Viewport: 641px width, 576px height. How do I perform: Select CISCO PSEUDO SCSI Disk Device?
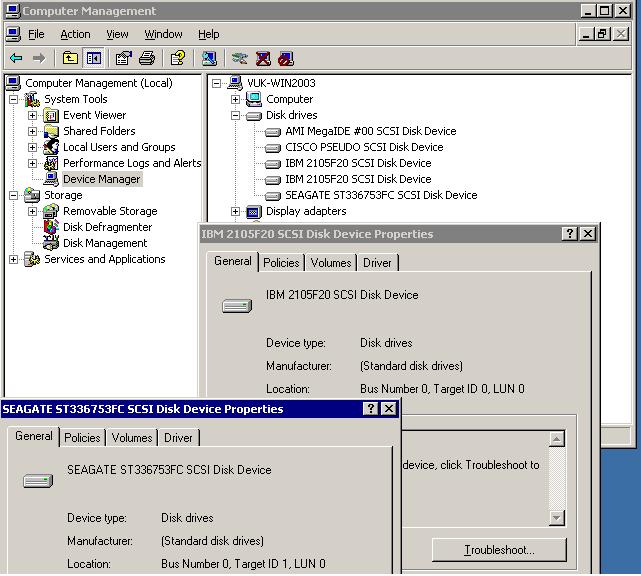click(x=363, y=147)
